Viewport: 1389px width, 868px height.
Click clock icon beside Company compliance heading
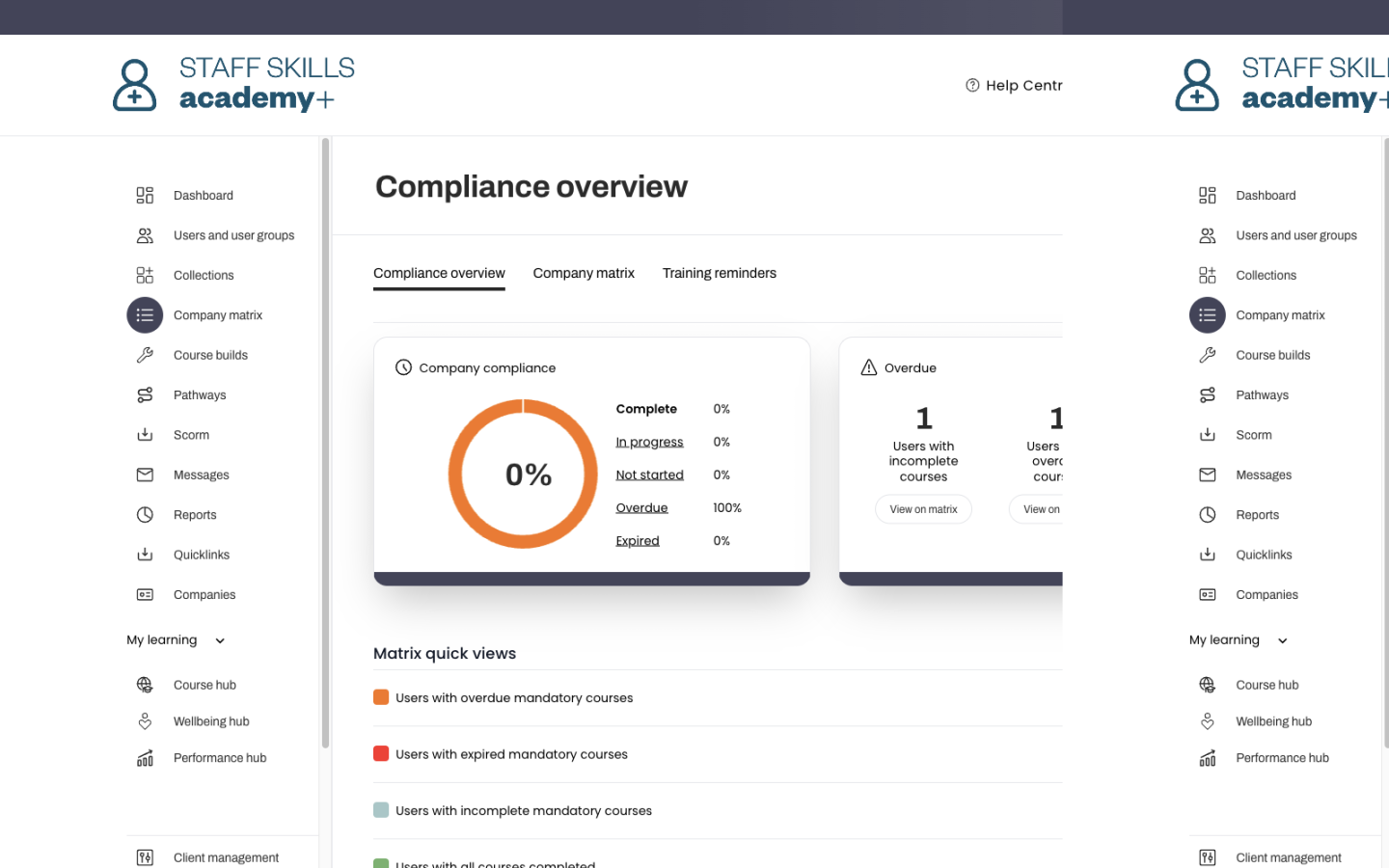(x=403, y=367)
